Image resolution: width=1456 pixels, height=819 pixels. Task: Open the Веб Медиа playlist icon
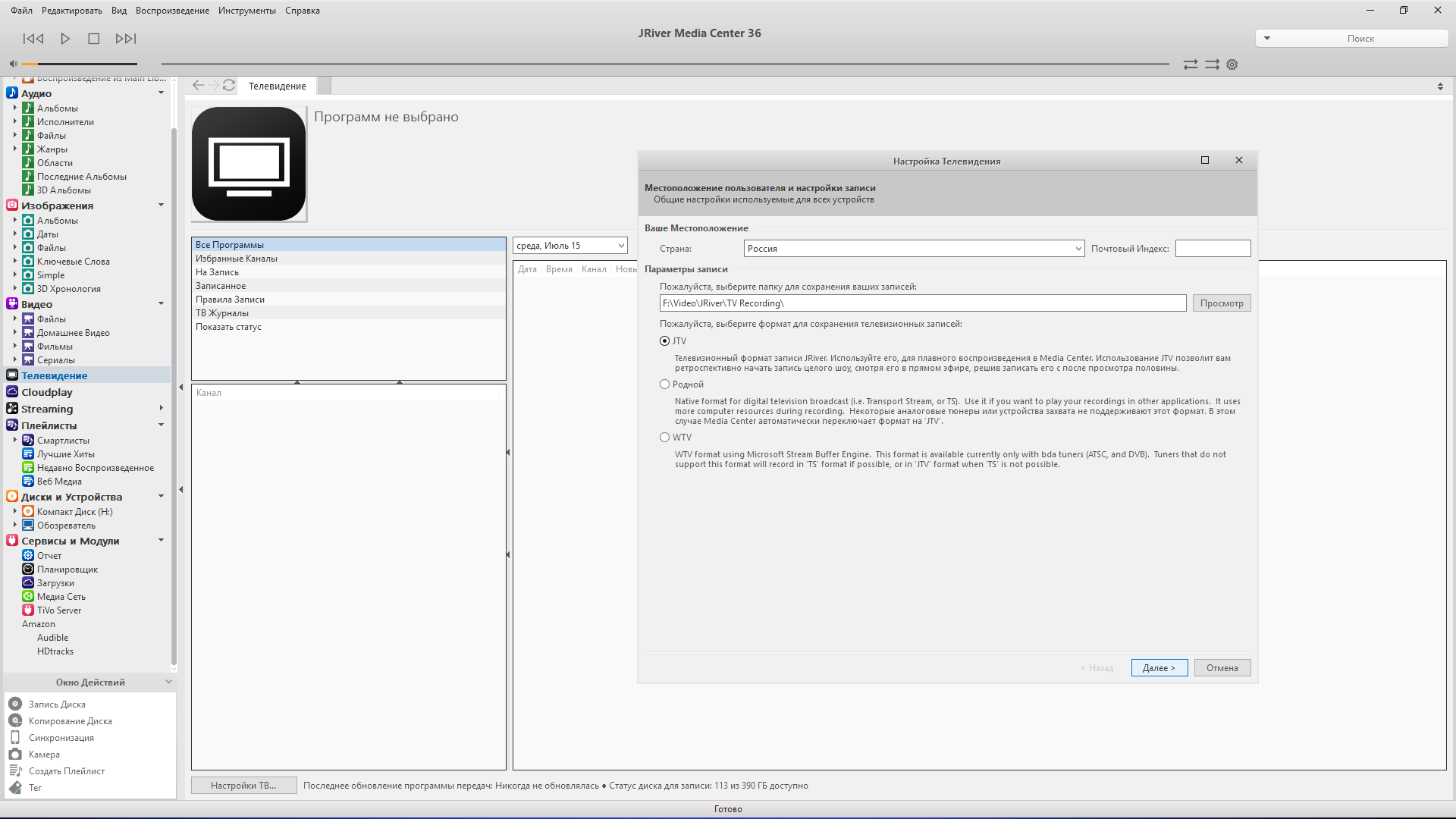[x=28, y=482]
